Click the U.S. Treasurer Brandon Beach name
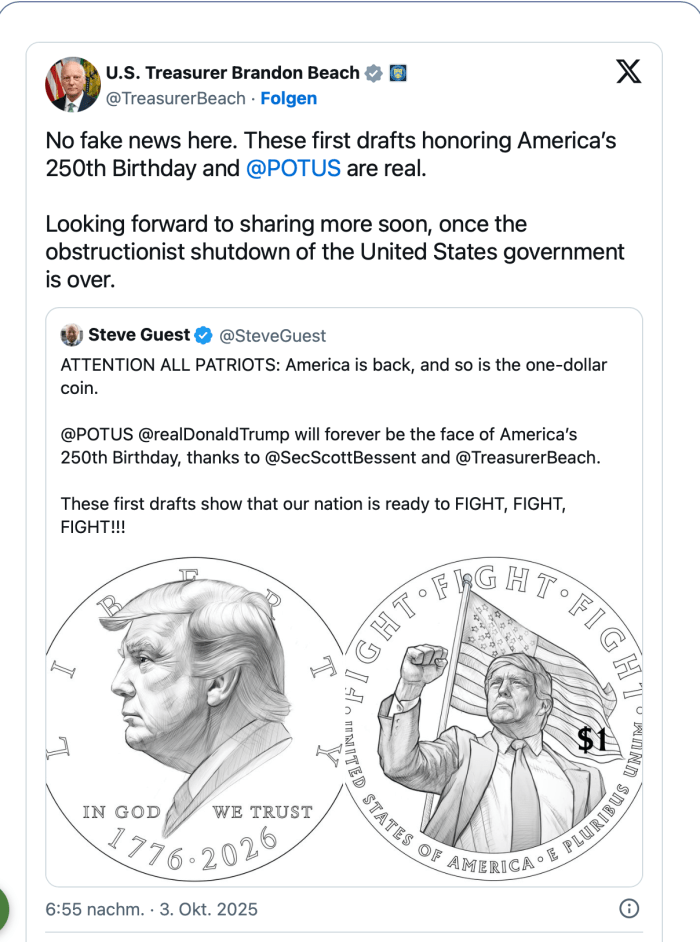The image size is (700, 942). pyautogui.click(x=232, y=73)
